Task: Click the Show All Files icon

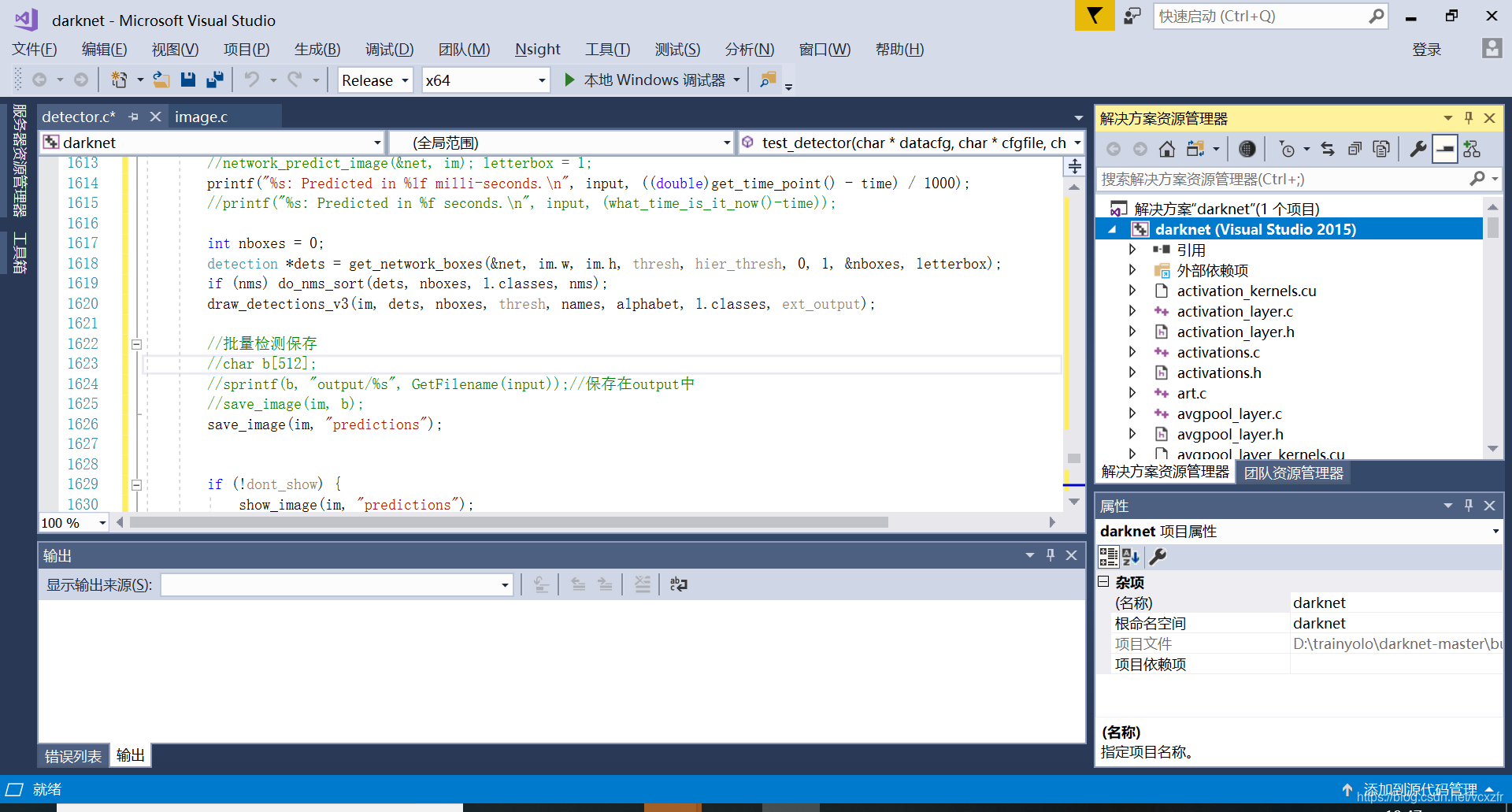Action: (1381, 149)
